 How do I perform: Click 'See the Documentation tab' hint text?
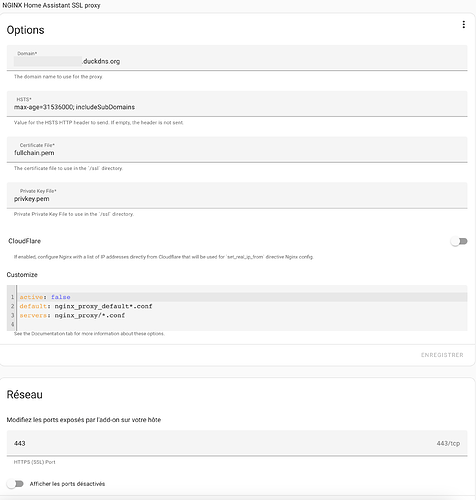click(89, 334)
